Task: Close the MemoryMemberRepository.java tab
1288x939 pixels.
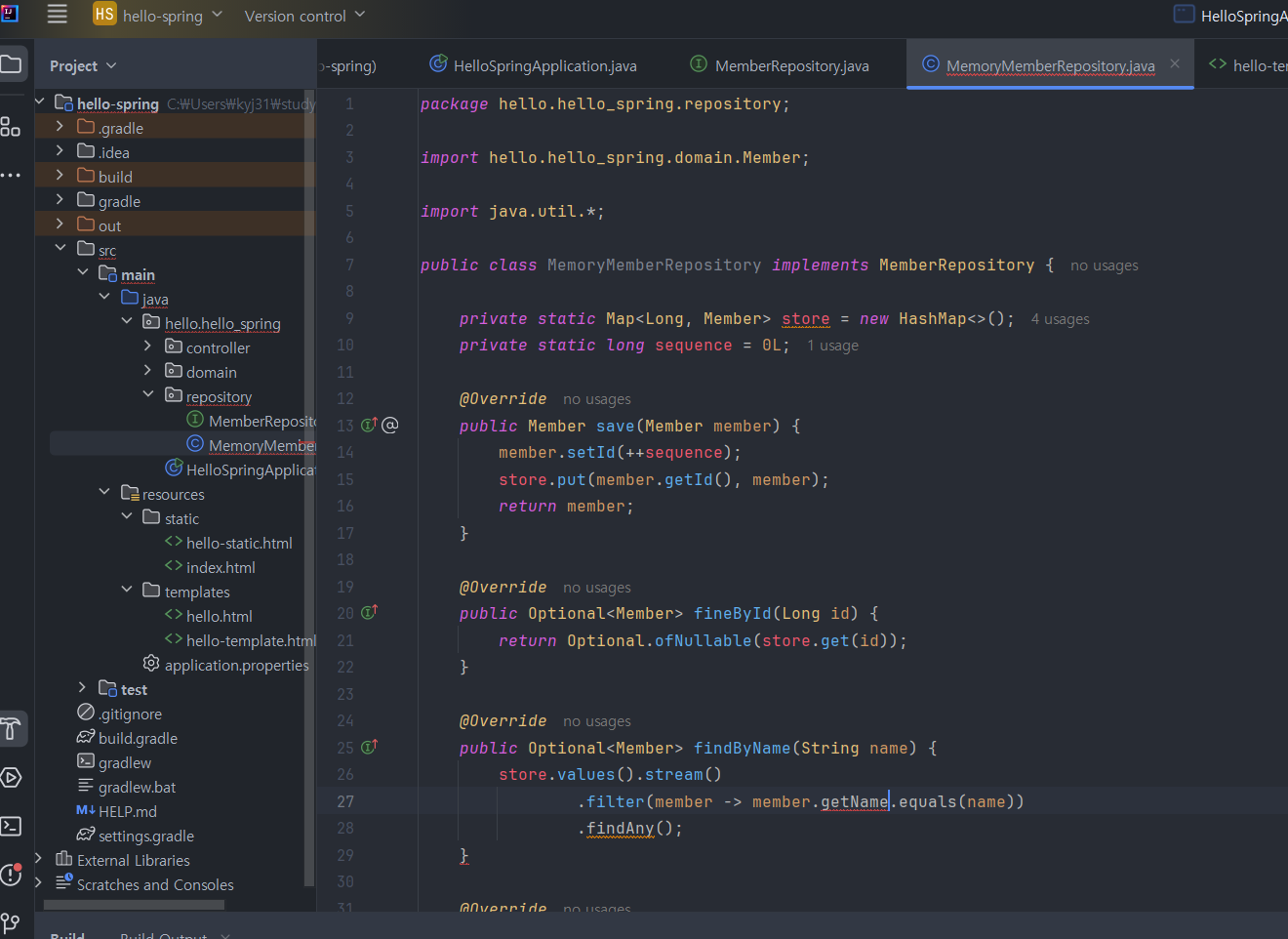Action: click(1175, 63)
